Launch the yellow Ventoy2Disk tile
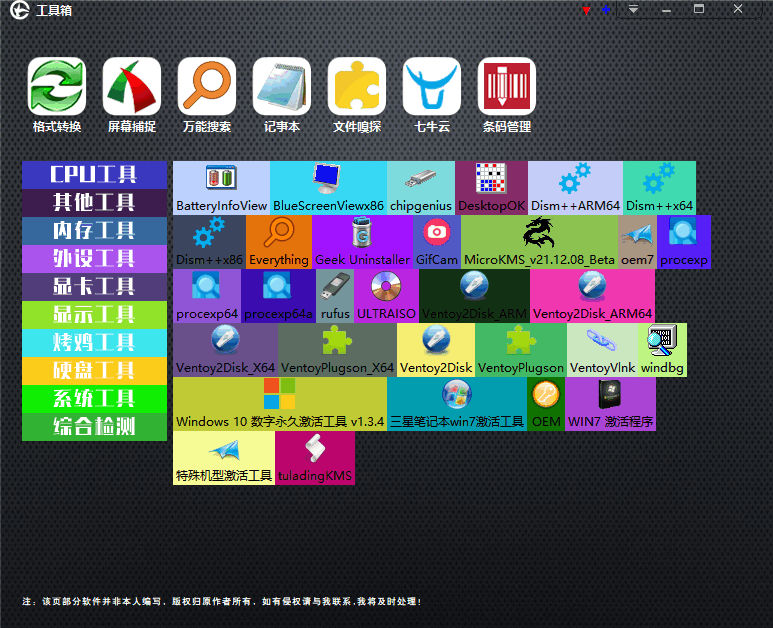 coord(436,350)
